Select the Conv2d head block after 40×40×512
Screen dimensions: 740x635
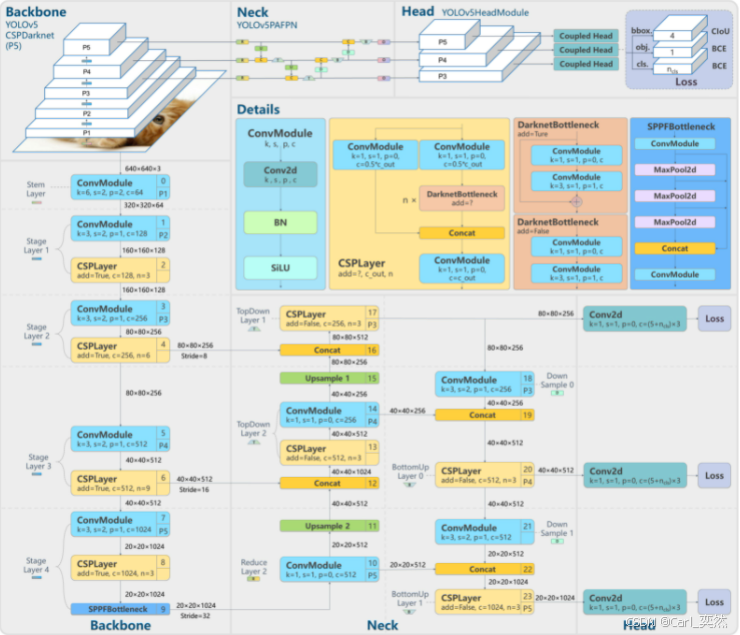click(635, 475)
